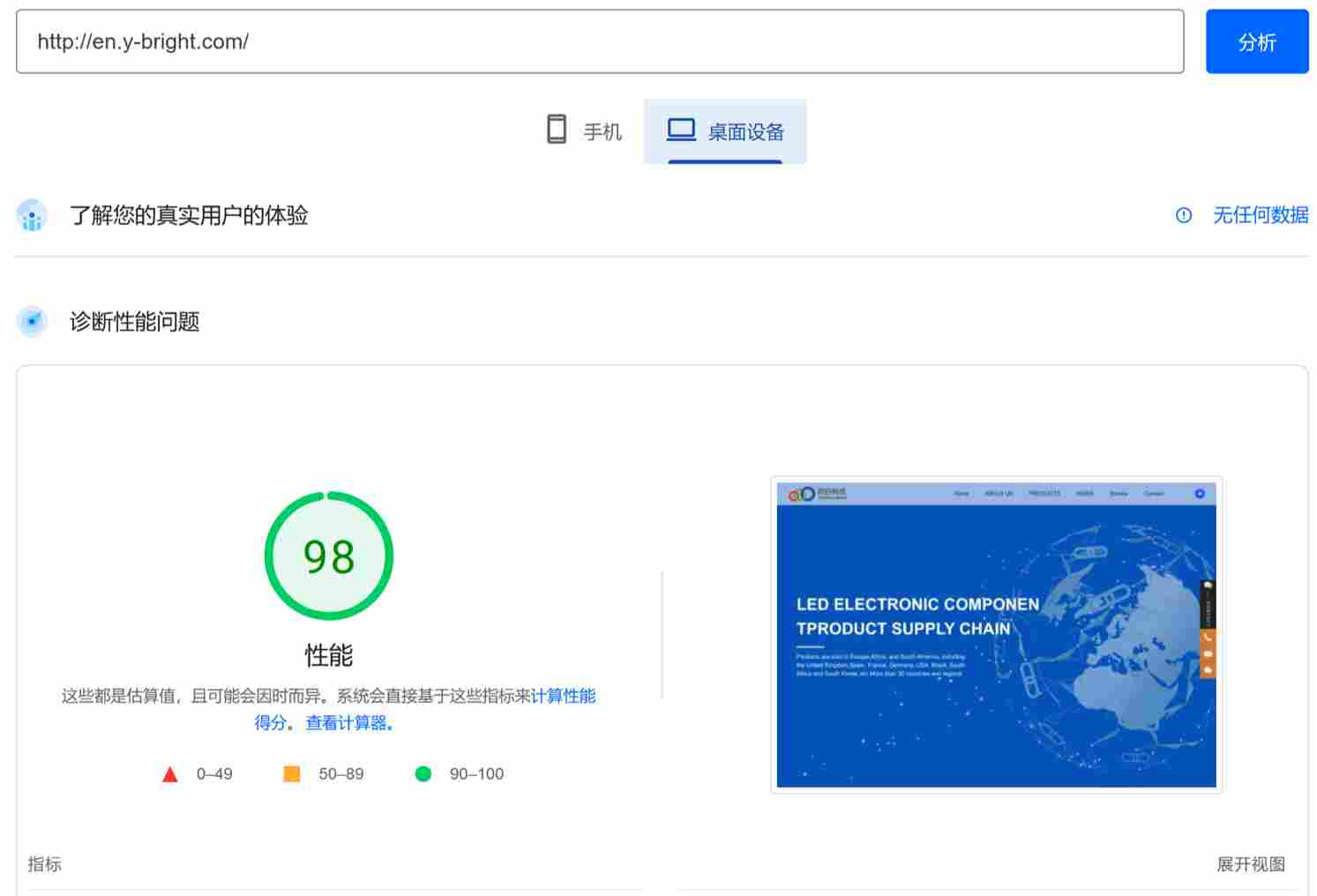1317x896 pixels.
Task: Click the 性能 label under the score
Action: pos(328,656)
